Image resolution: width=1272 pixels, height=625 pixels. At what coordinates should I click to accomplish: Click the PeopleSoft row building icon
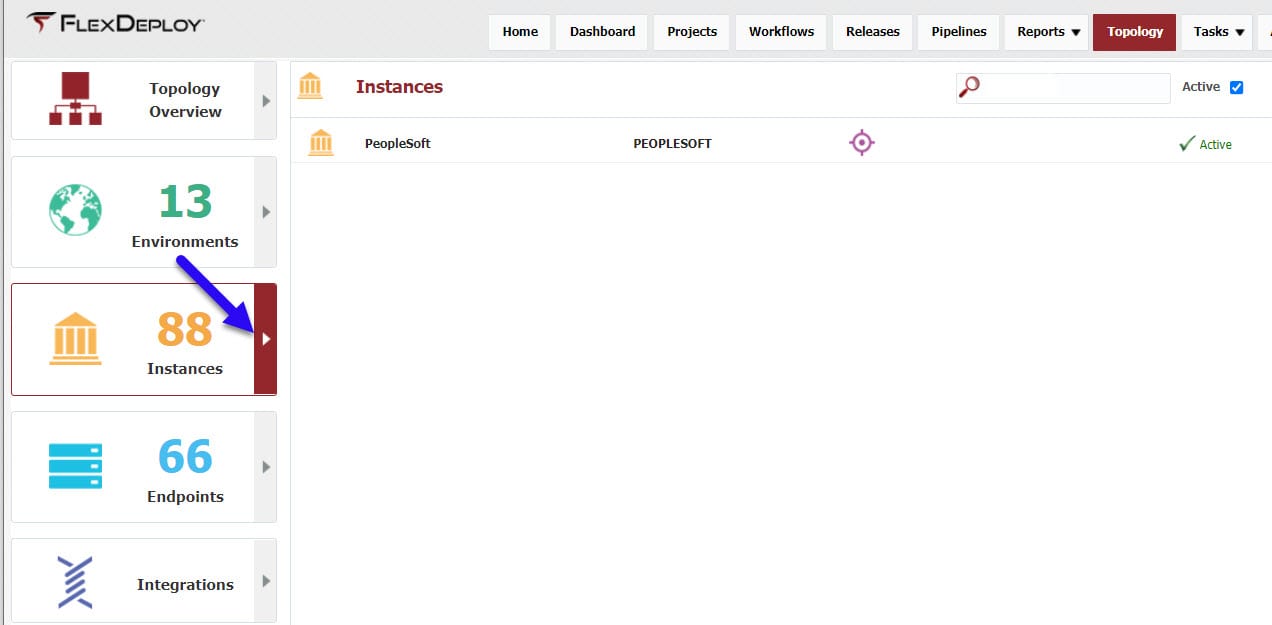(x=321, y=143)
